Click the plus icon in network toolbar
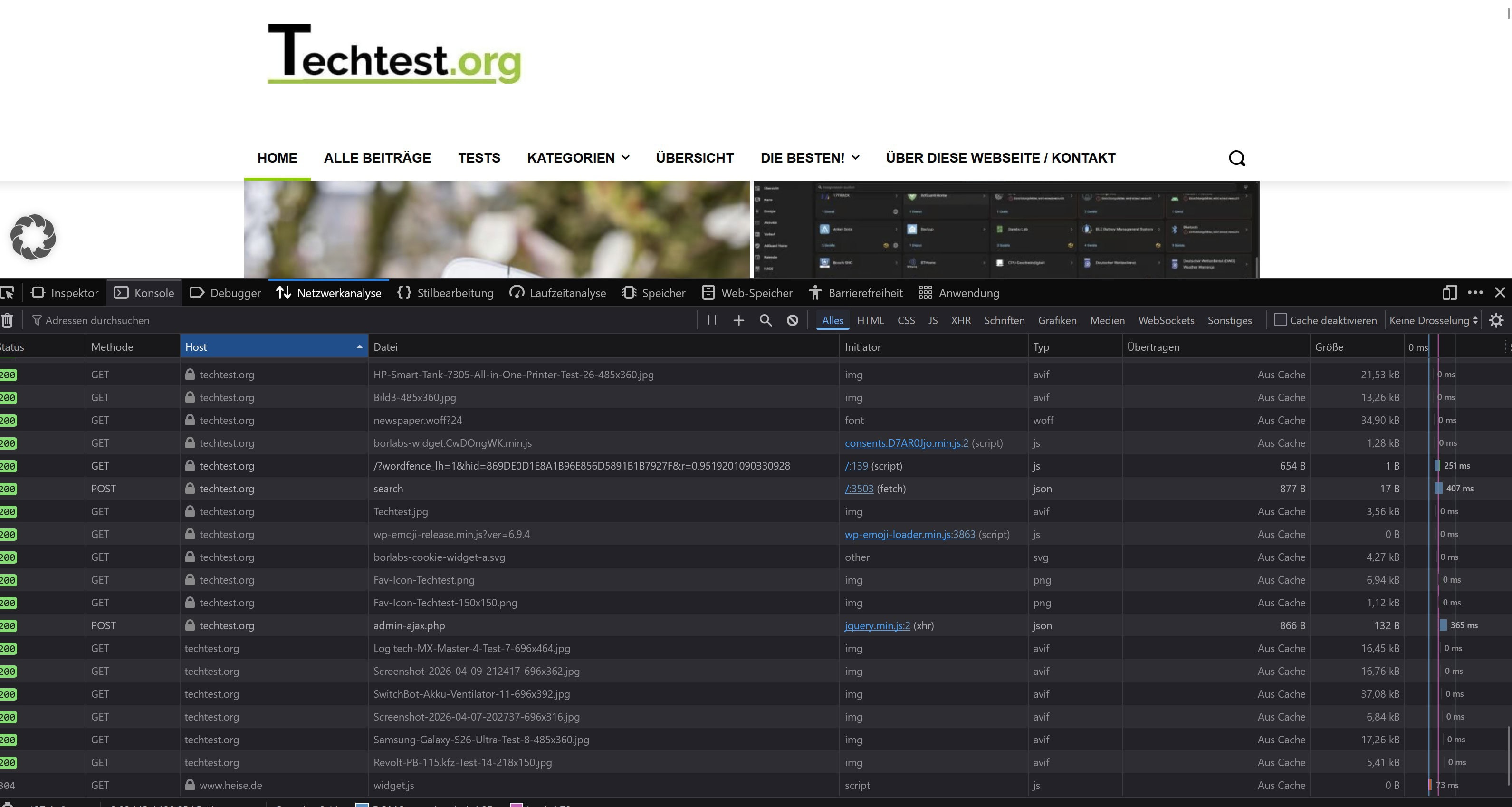This screenshot has width=1512, height=807. [x=738, y=320]
